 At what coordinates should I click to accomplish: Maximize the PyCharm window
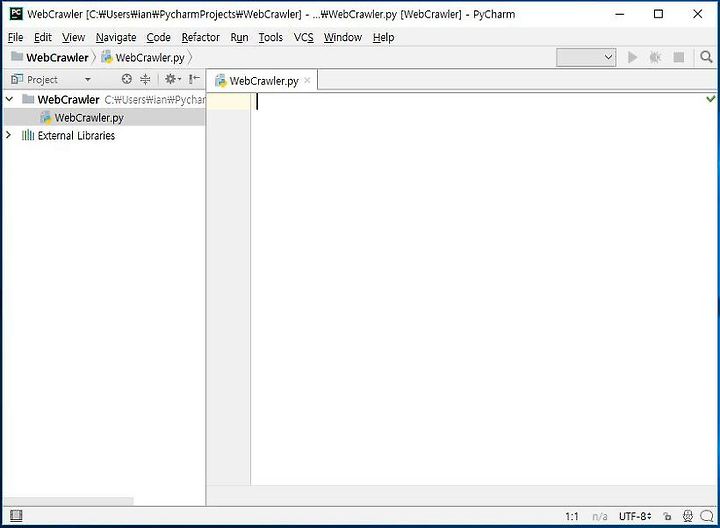[x=658, y=14]
